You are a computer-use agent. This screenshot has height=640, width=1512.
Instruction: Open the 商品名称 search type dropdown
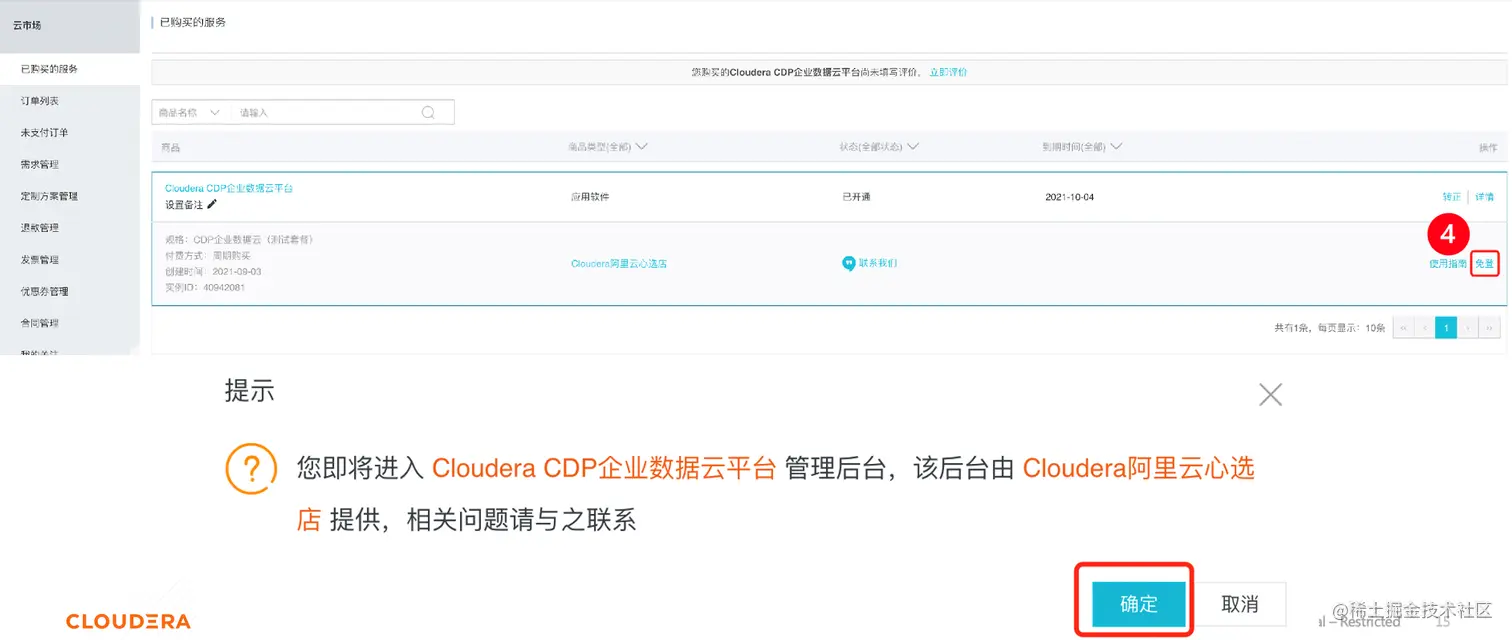(191, 113)
